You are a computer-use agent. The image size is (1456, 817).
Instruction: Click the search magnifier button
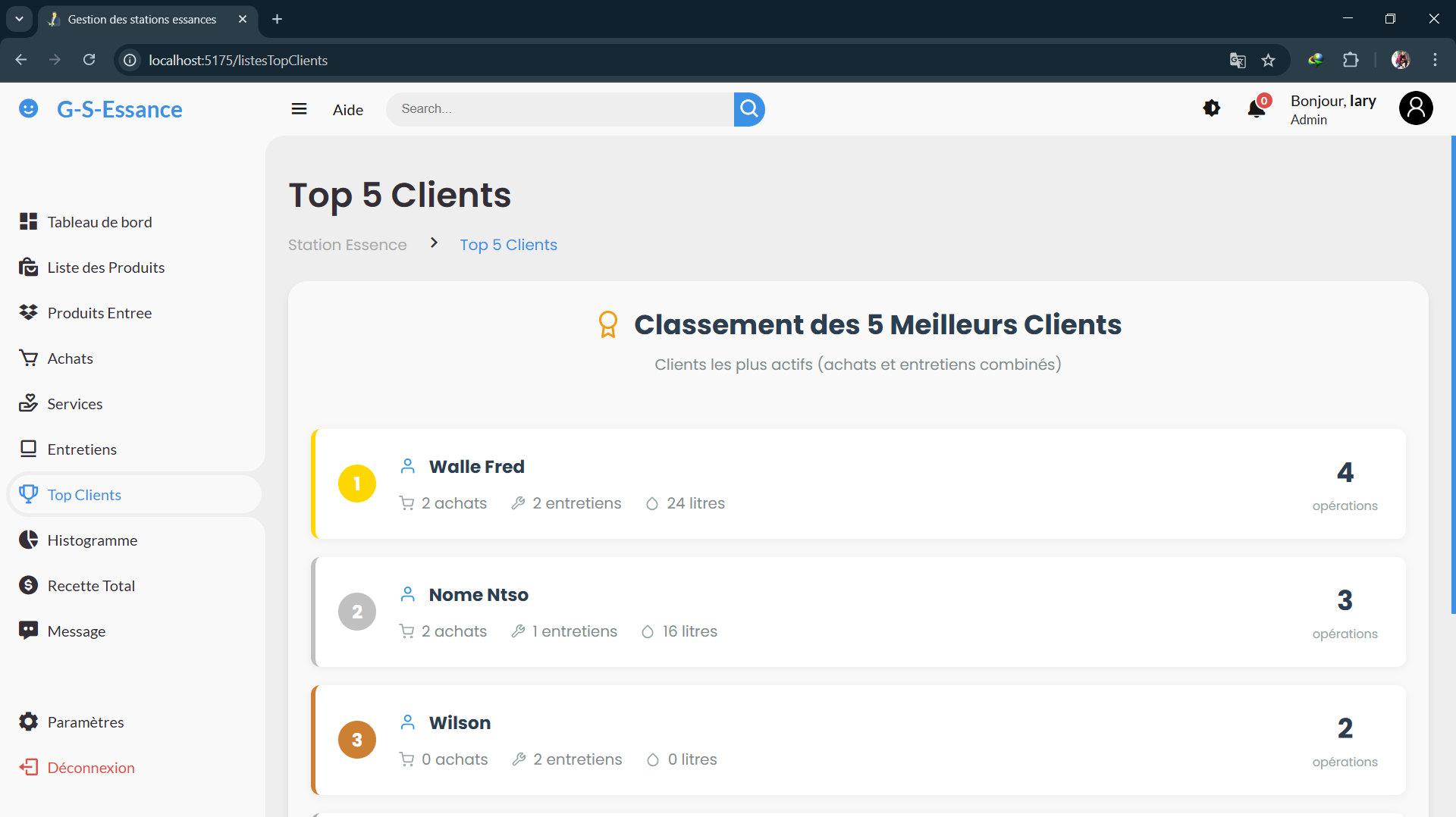(x=748, y=109)
